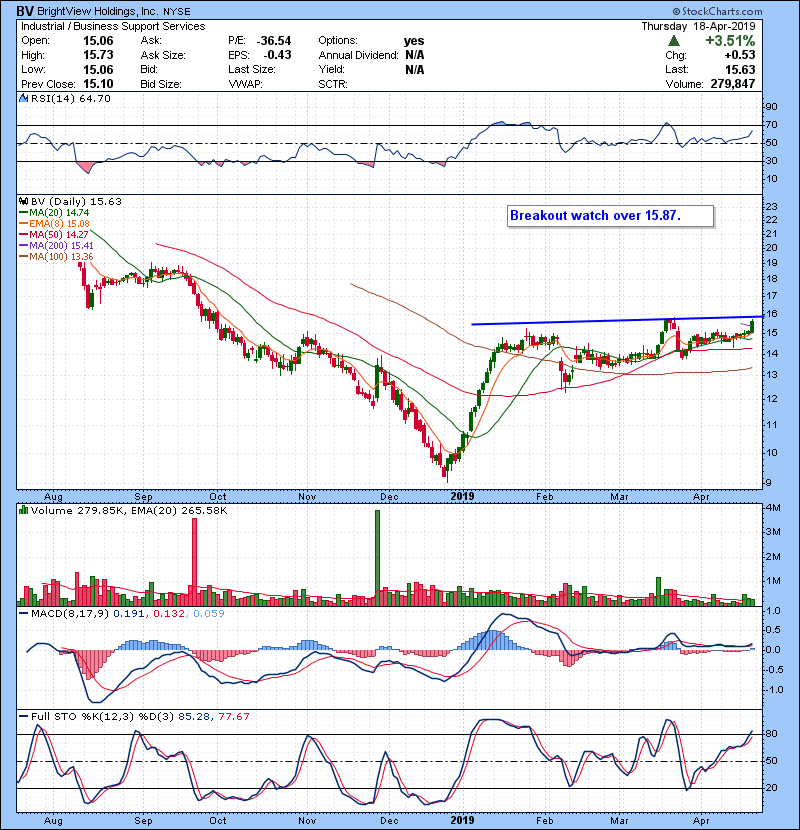This screenshot has width=800, height=830.
Task: Click the MACD(8,17,9) indicator label
Action: coord(70,614)
